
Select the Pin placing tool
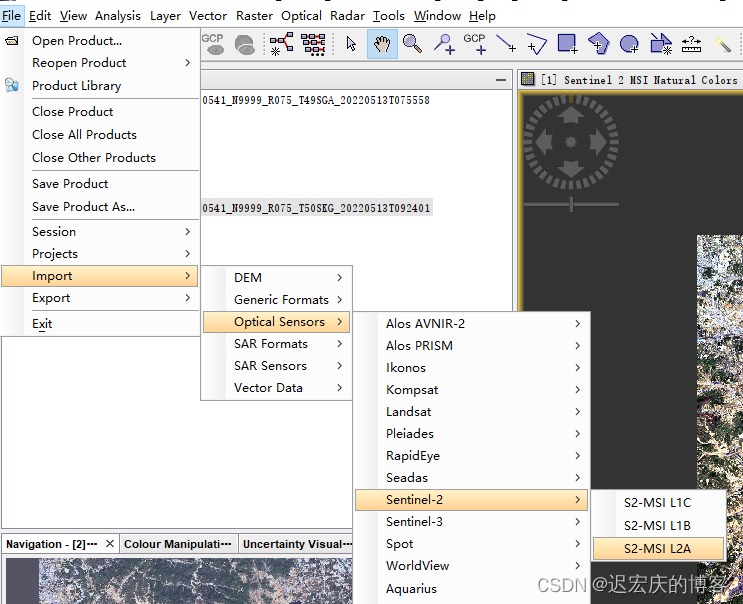(444, 44)
